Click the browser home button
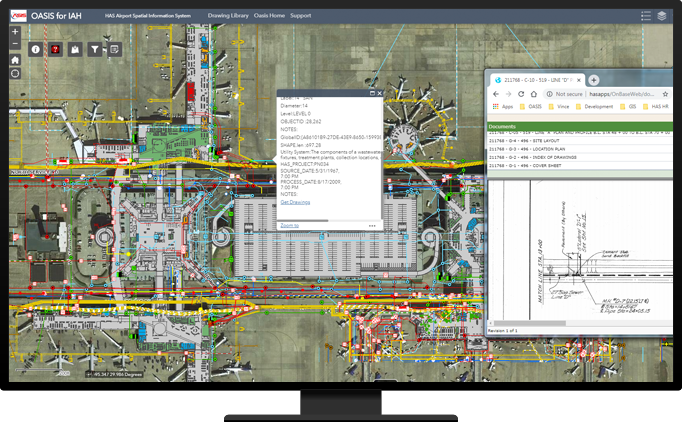 click(x=534, y=94)
